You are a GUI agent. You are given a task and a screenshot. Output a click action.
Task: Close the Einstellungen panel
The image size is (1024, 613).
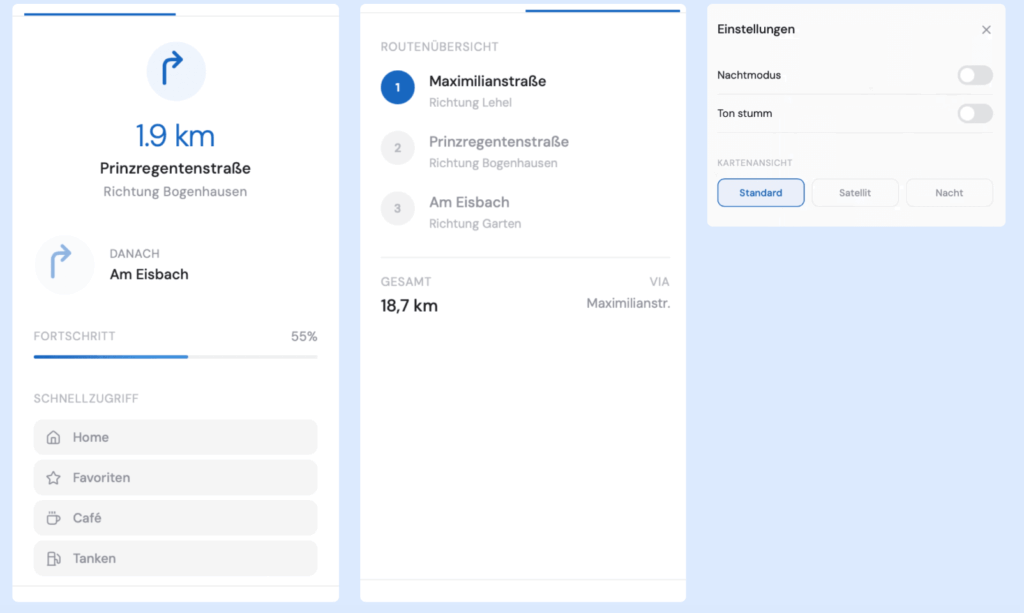[x=986, y=30]
